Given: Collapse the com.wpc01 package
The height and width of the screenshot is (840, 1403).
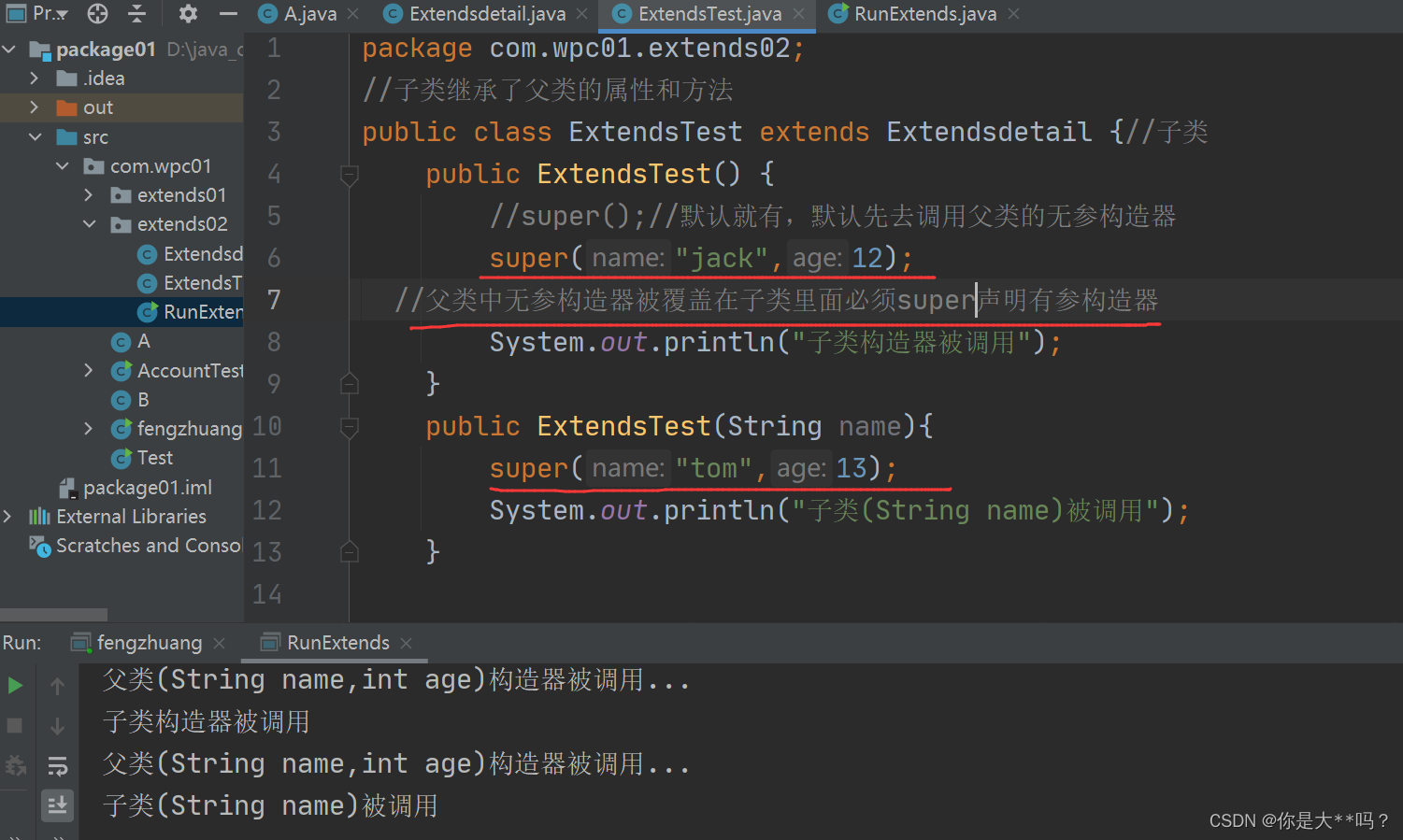Looking at the screenshot, I should point(63,166).
